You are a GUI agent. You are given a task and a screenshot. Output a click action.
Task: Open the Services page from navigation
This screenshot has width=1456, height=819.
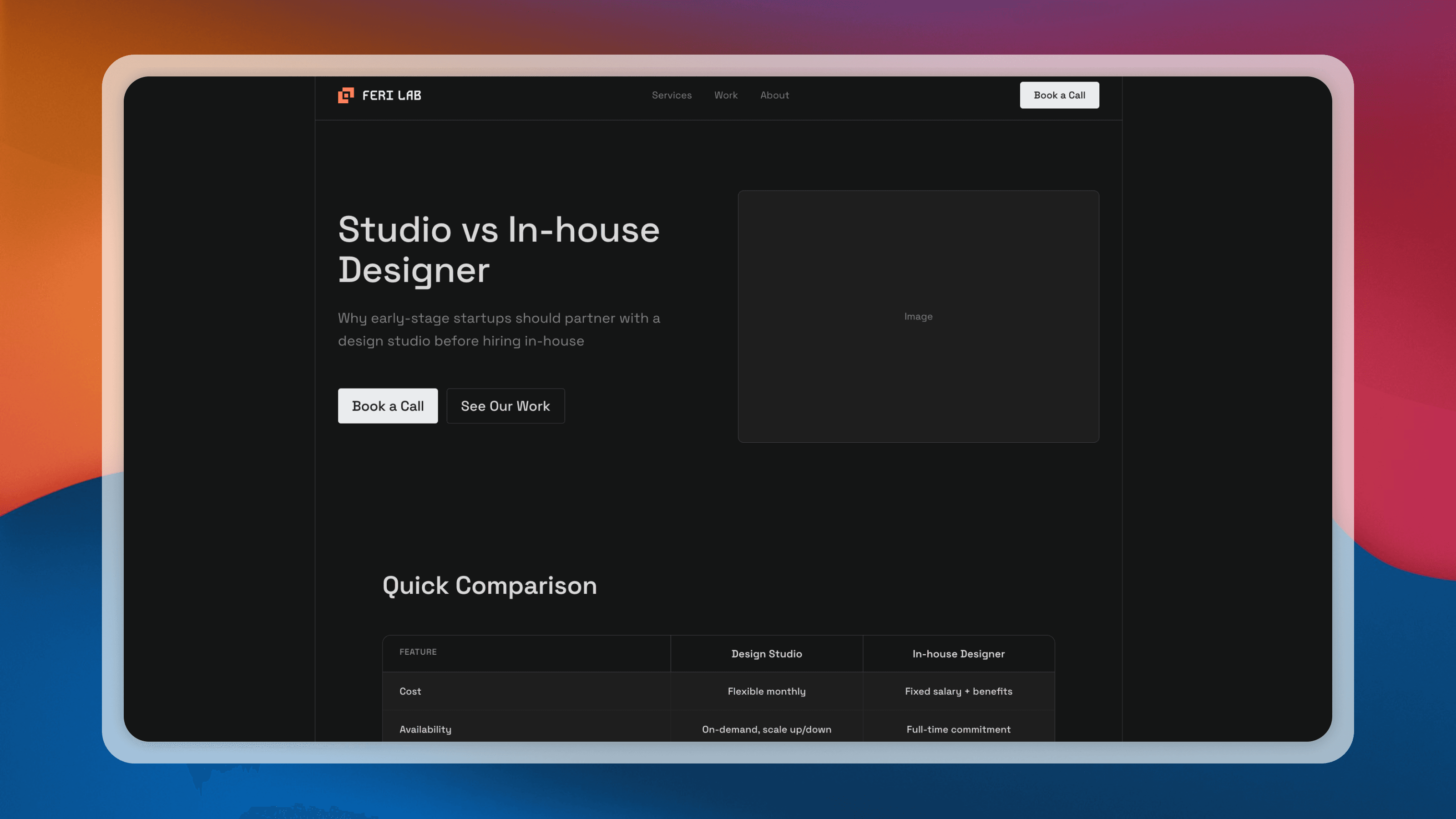point(672,95)
